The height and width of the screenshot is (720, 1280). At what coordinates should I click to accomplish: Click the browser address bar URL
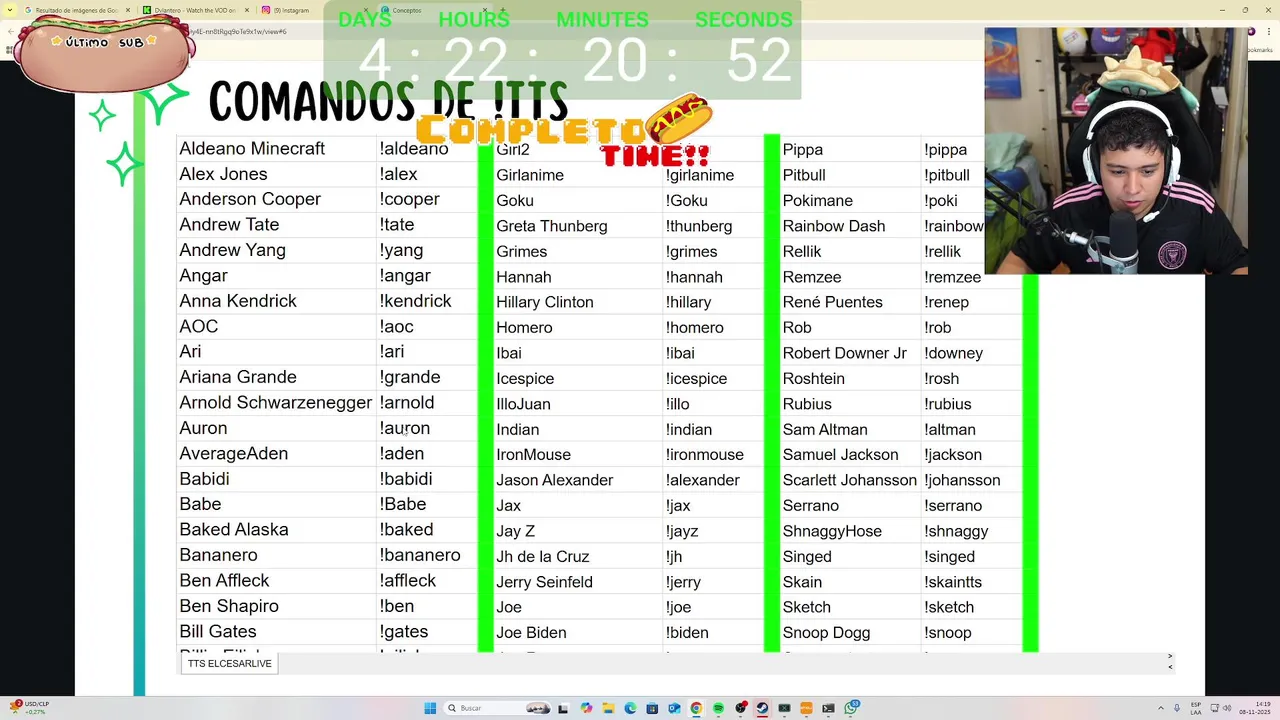click(240, 31)
